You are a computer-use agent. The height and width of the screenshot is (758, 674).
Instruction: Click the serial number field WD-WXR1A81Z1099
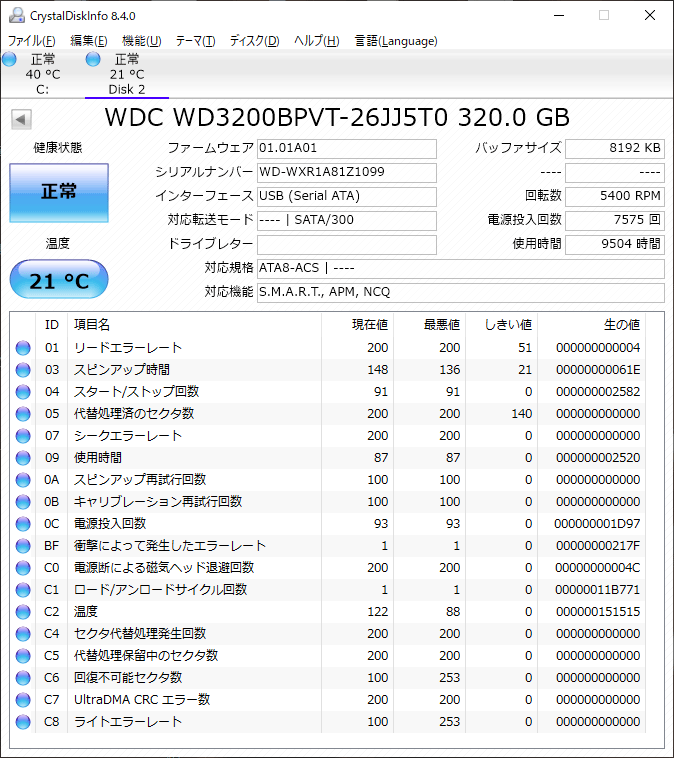point(347,172)
